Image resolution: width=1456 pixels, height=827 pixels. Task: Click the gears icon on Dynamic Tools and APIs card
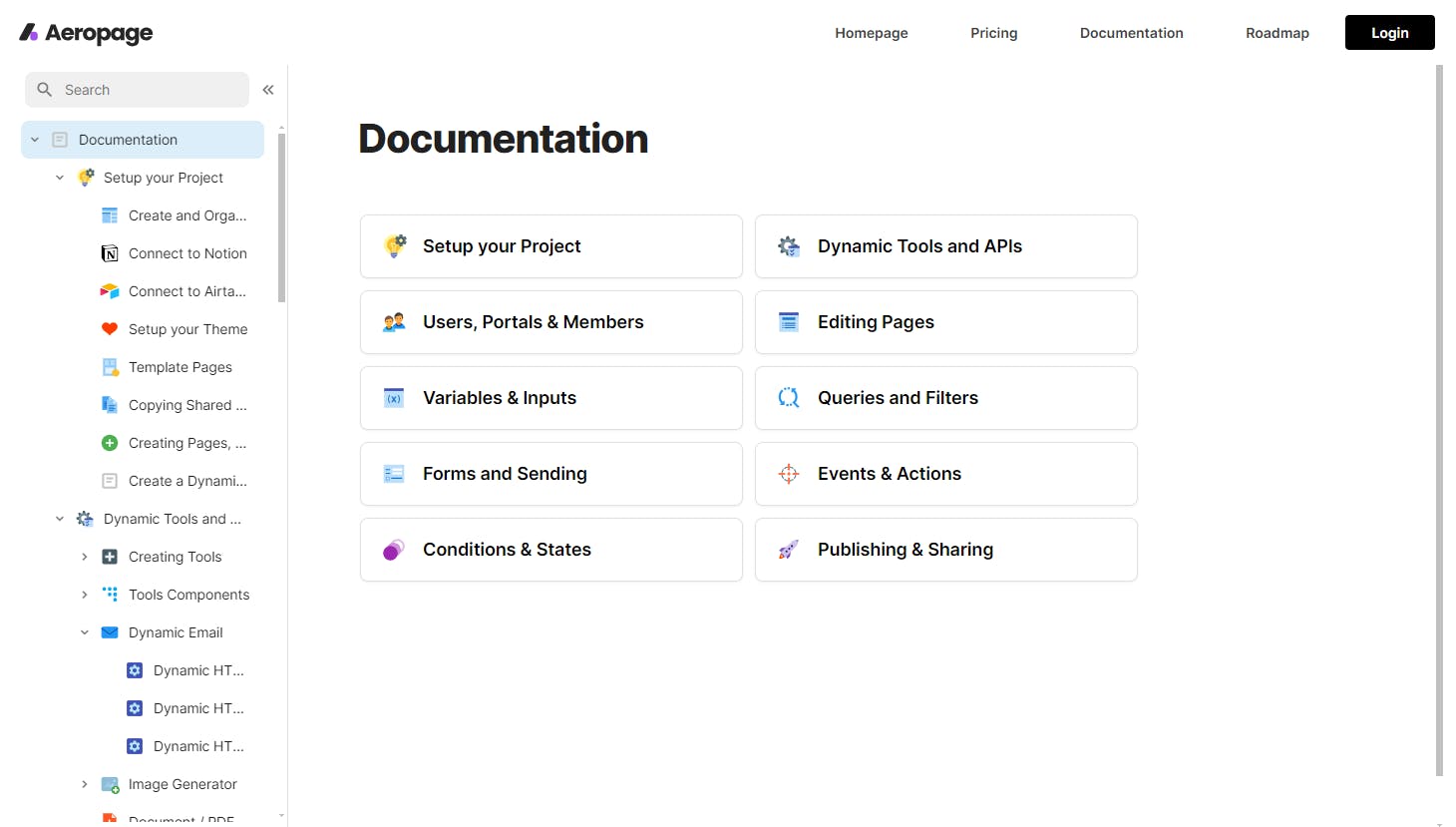[789, 246]
